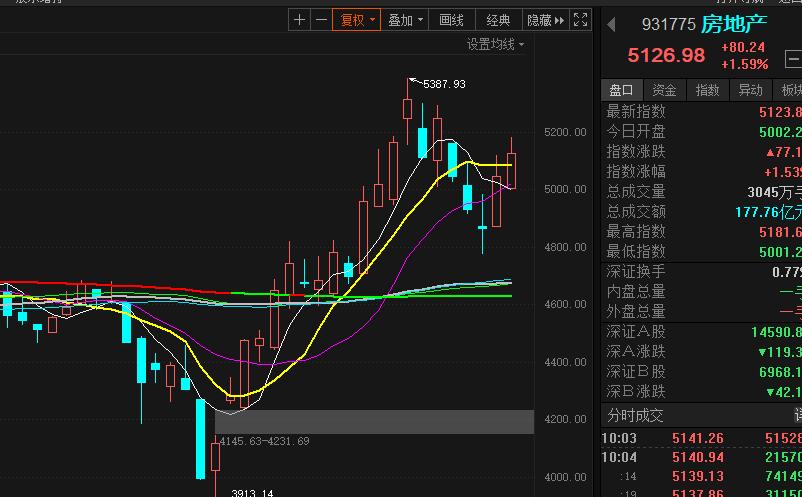The height and width of the screenshot is (497, 802).
Task: Click the 177.76亿 turnover value
Action: [x=768, y=212]
